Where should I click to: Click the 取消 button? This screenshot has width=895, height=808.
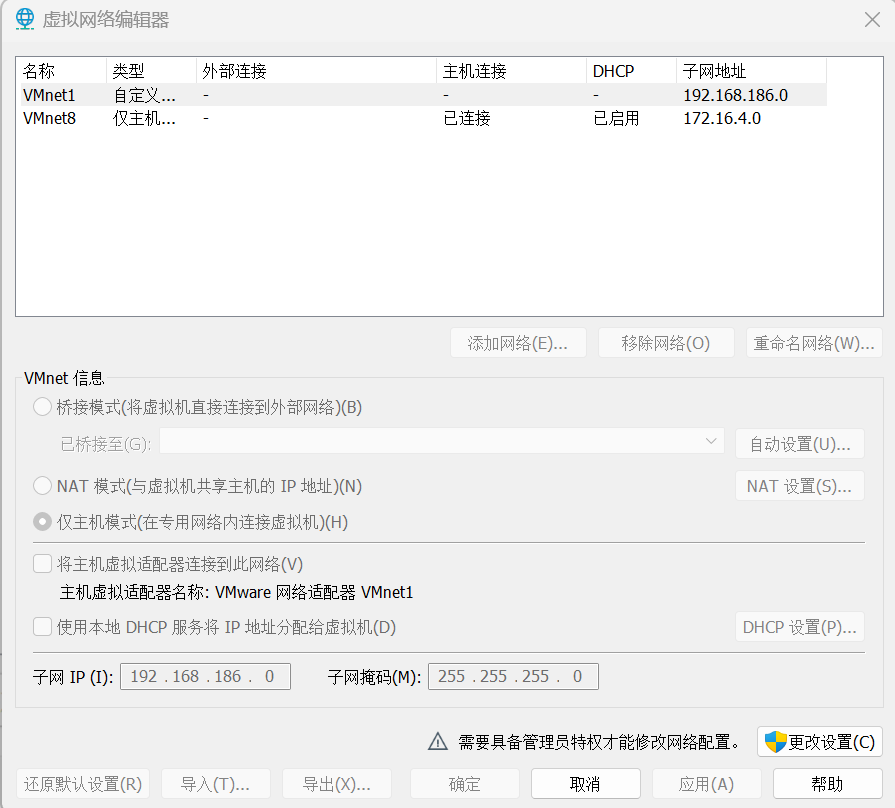(586, 784)
